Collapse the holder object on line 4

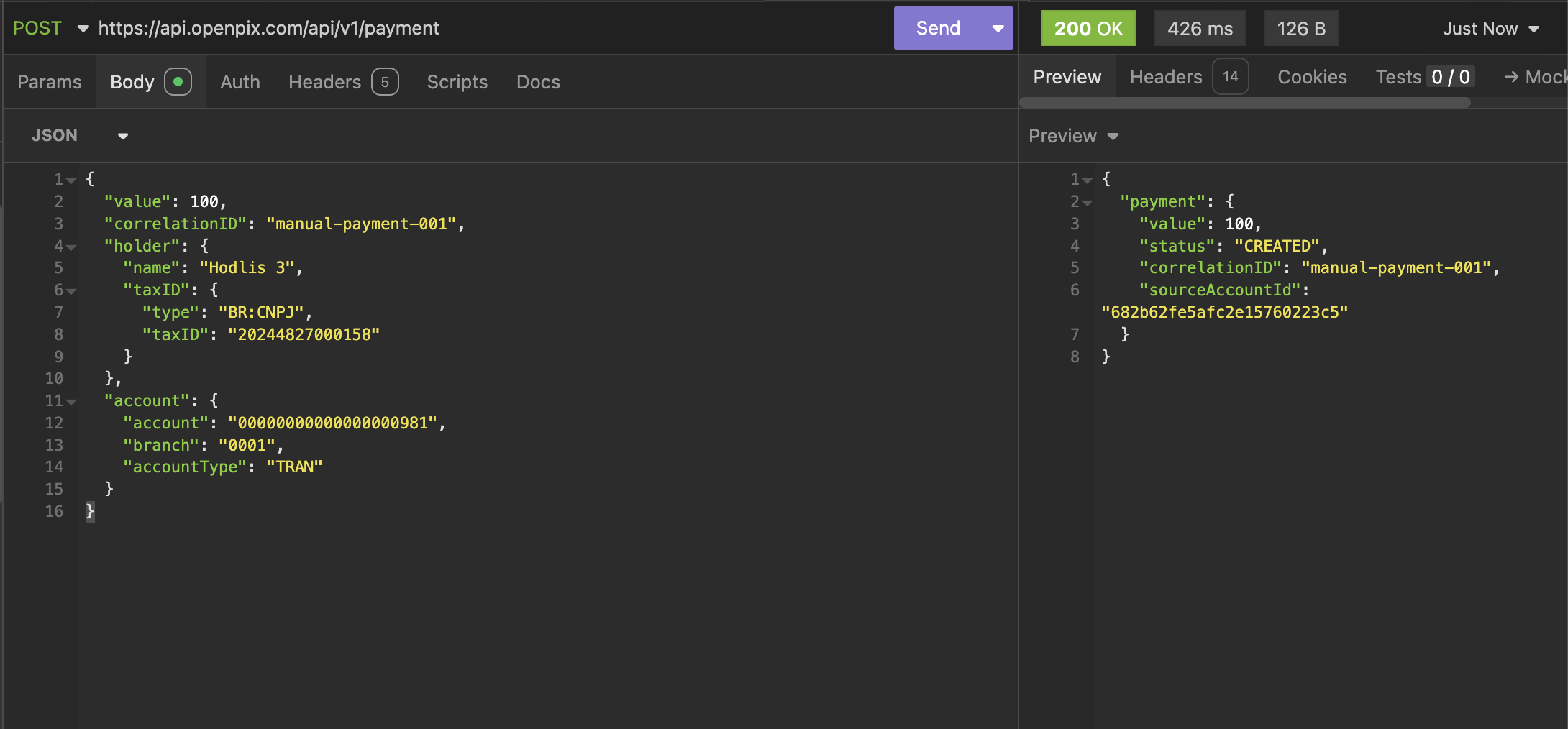71,247
